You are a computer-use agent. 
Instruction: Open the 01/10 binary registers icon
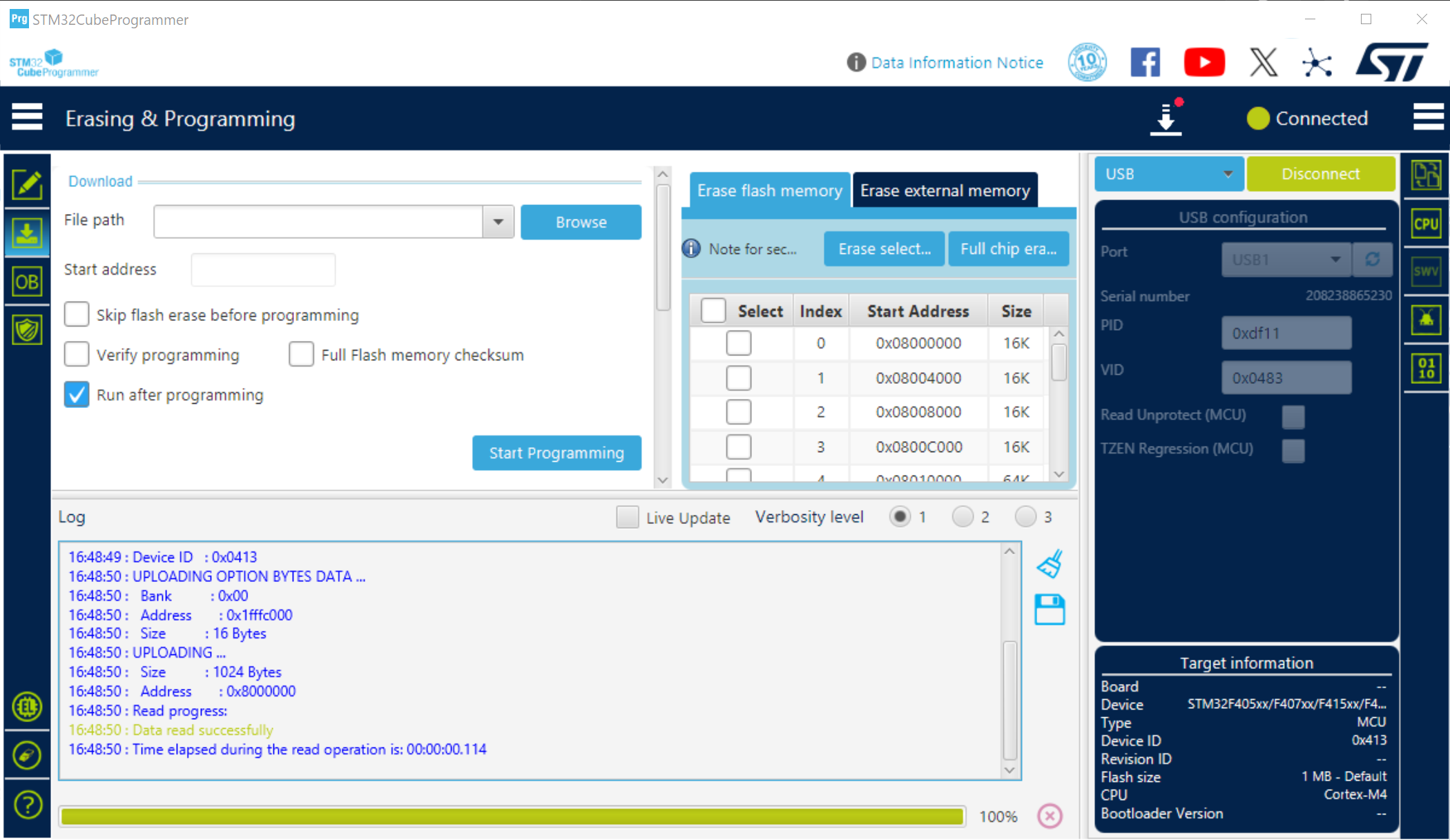[x=1426, y=368]
